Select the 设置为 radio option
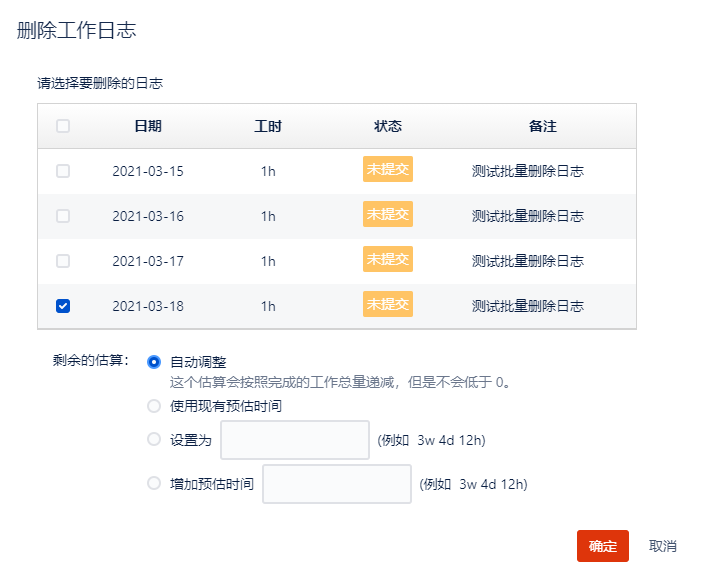The width and height of the screenshot is (708, 577). (x=154, y=439)
